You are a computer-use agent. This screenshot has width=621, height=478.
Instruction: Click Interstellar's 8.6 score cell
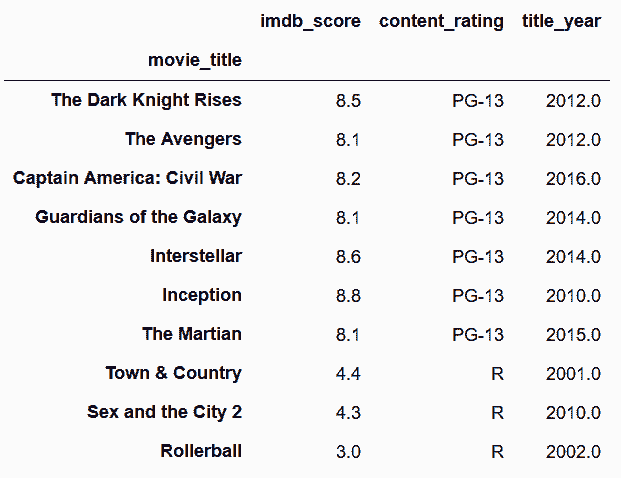pos(348,257)
